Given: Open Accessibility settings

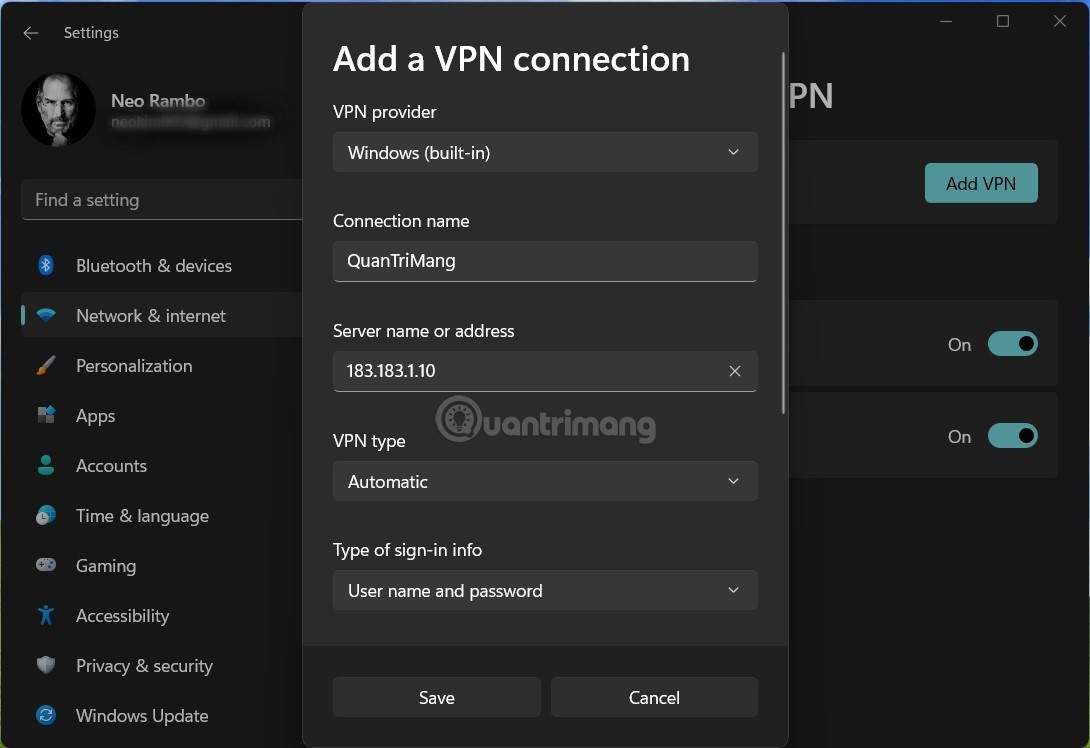Looking at the screenshot, I should (x=161, y=616).
